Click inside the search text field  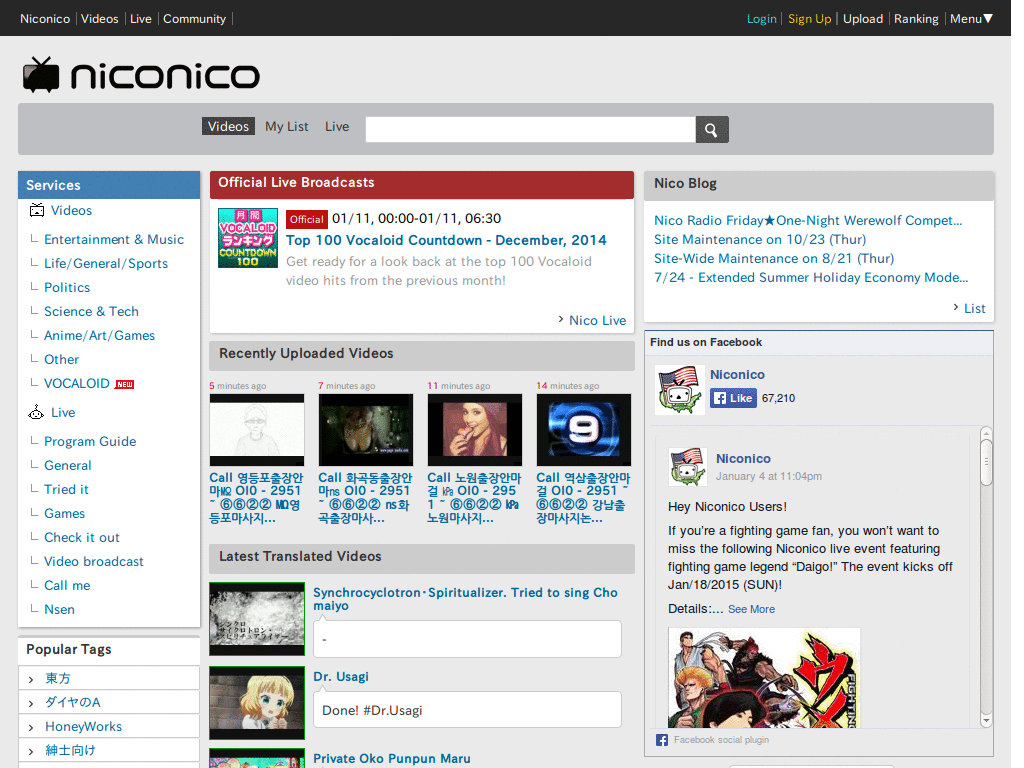click(x=530, y=129)
